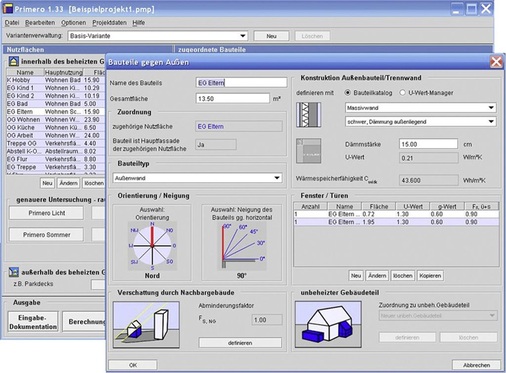Select S direction on the orientation compass
Viewport: 506px width, 373px height.
click(152, 268)
